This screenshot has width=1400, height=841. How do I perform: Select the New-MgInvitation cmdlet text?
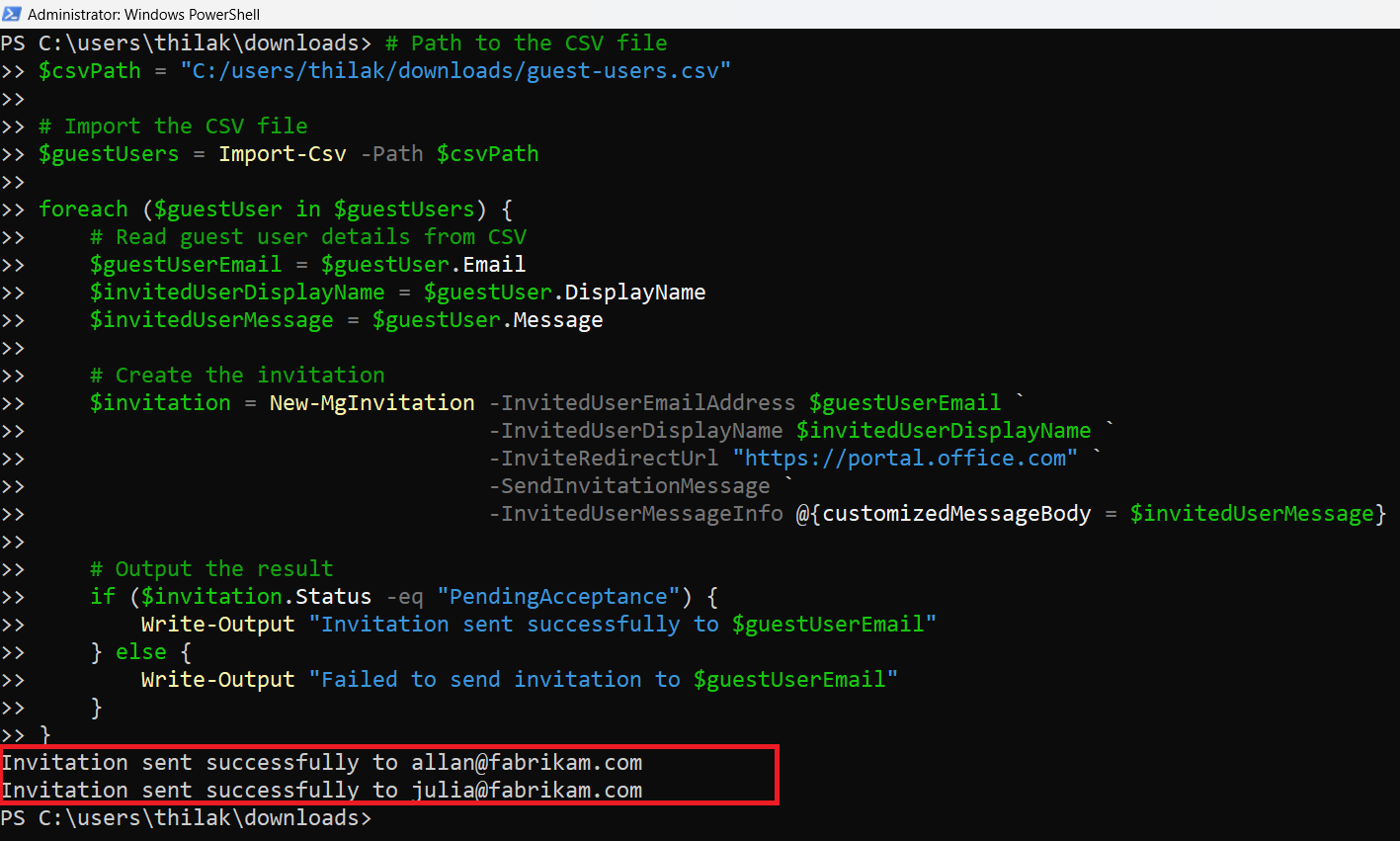click(x=371, y=403)
